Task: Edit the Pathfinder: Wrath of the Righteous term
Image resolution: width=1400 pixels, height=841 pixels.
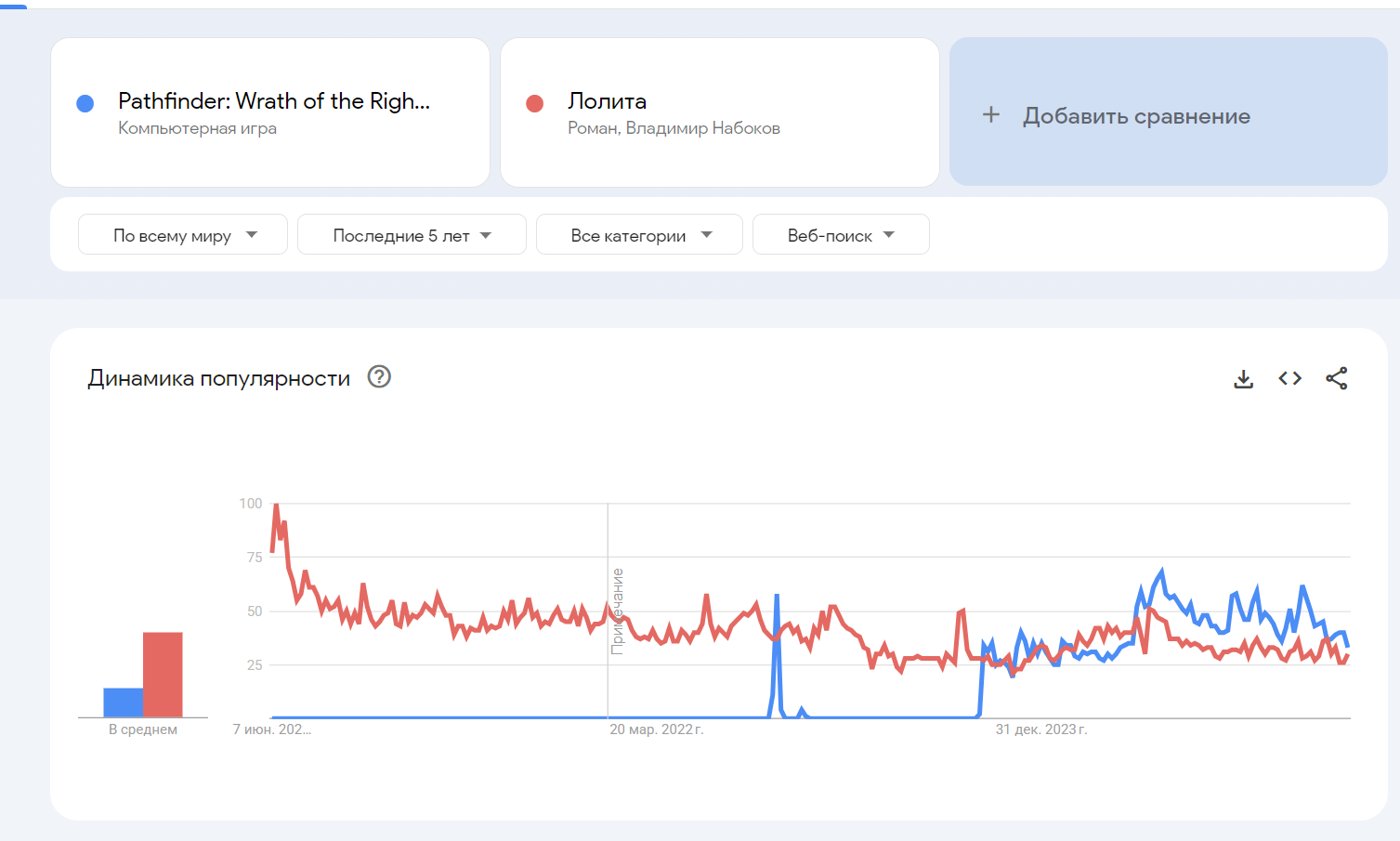Action: coord(273,101)
